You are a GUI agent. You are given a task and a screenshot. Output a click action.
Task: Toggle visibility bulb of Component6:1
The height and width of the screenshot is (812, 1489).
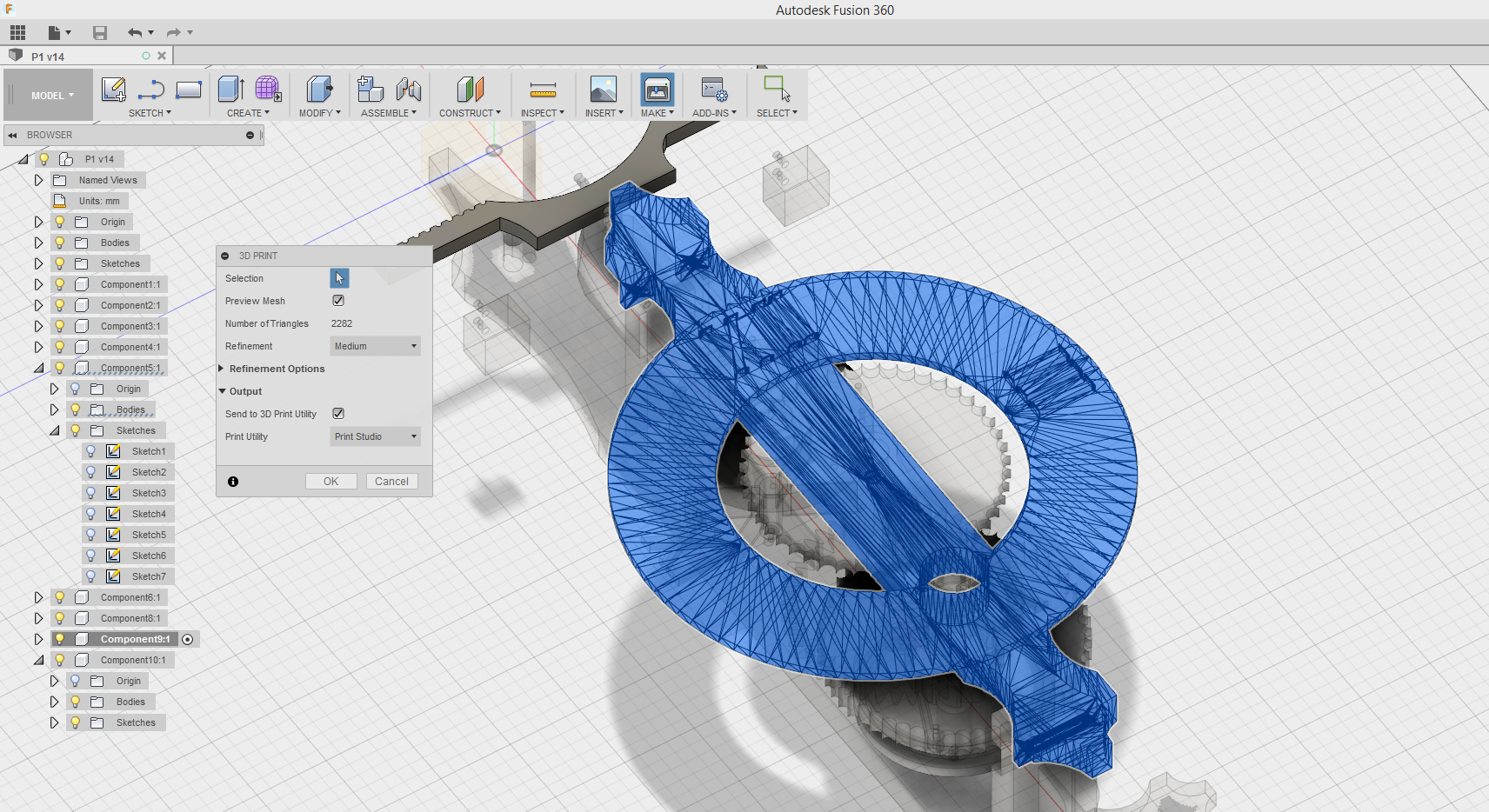[60, 597]
